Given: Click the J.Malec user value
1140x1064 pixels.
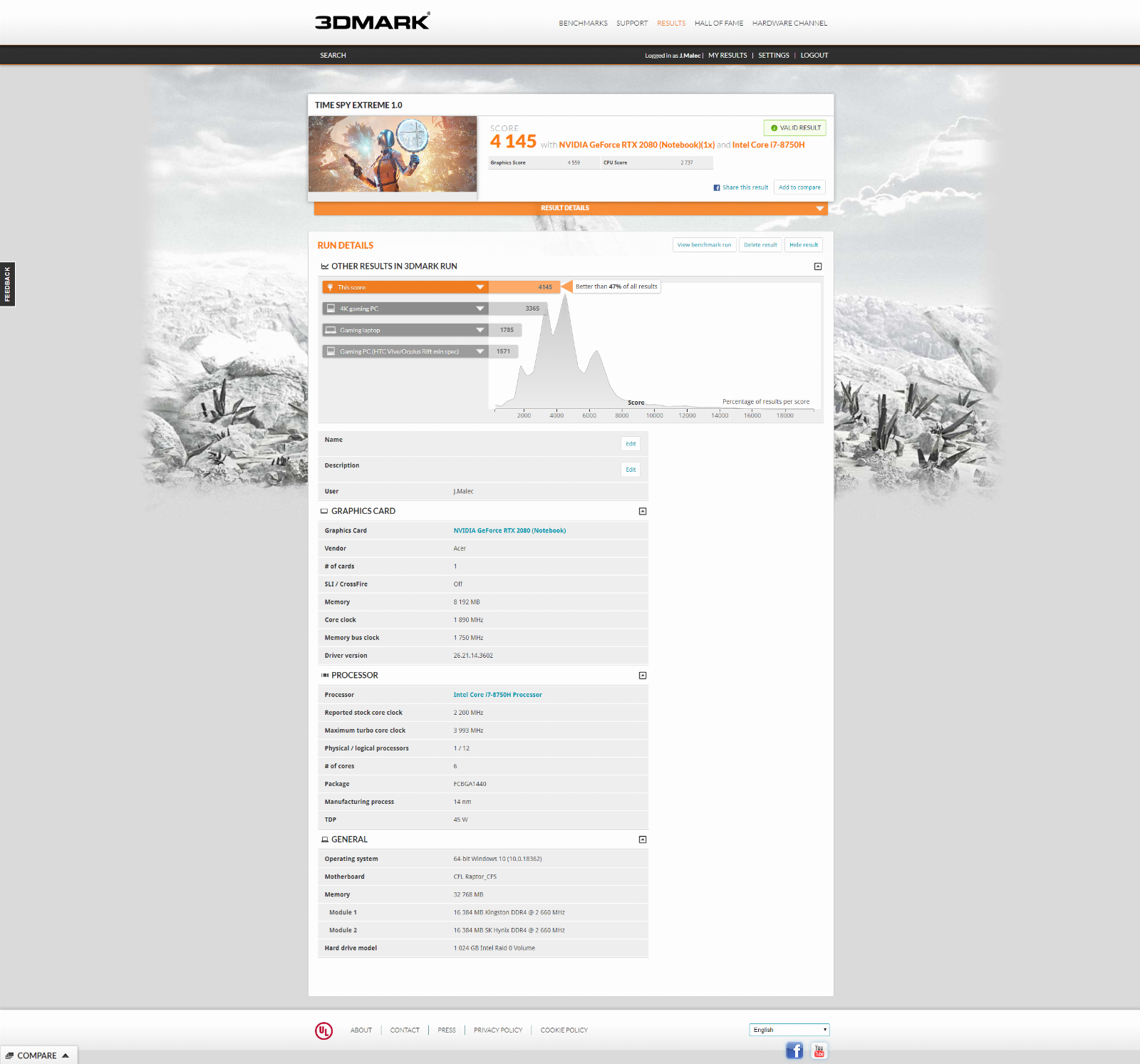Looking at the screenshot, I should 463,492.
